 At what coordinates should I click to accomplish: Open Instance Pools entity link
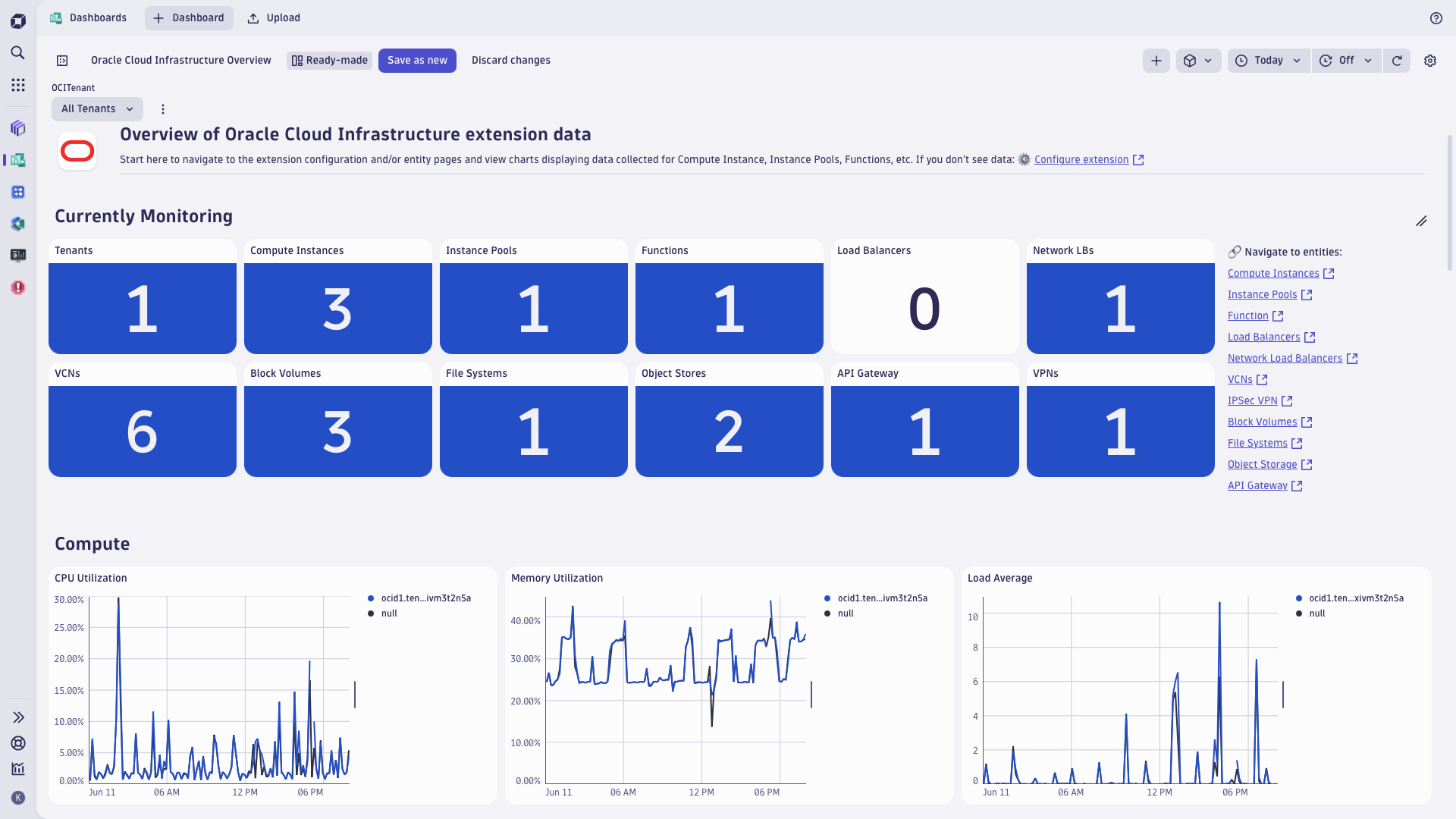tap(1269, 295)
